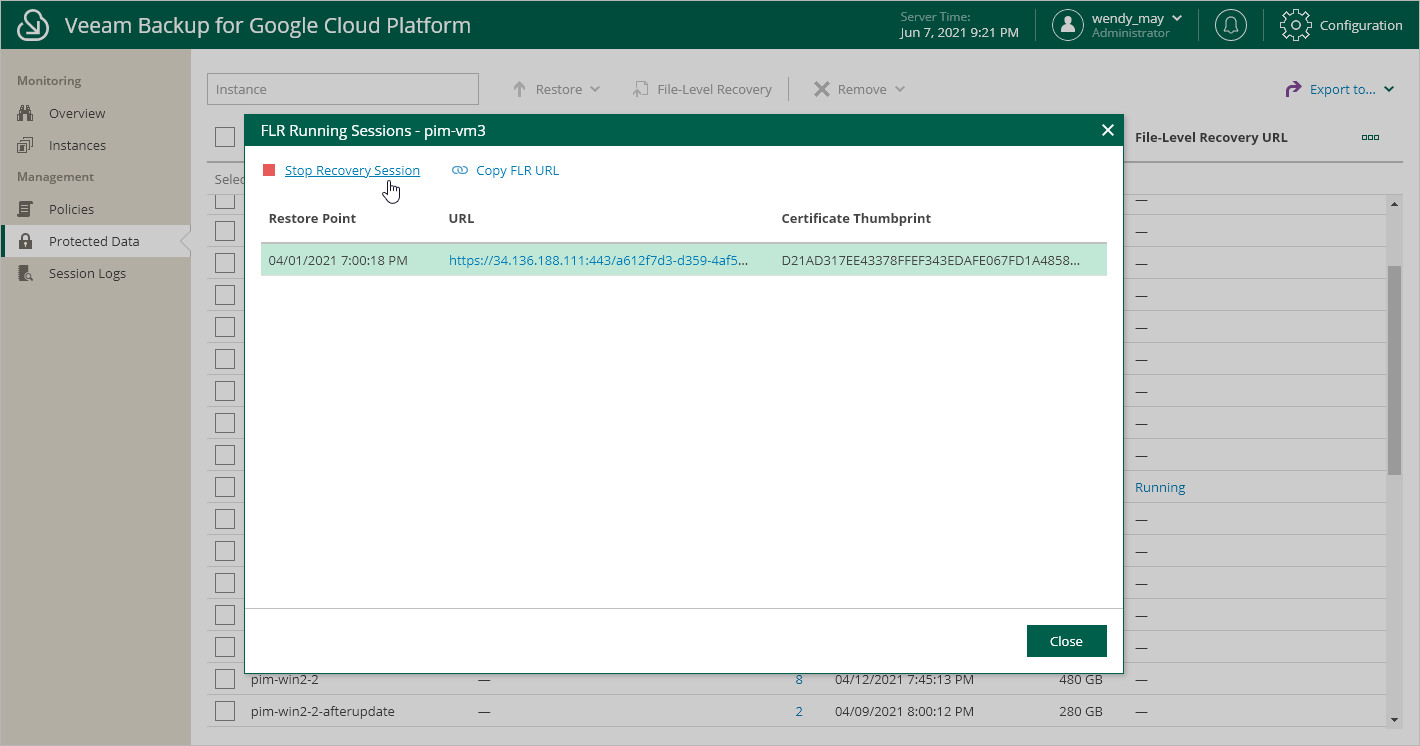The width and height of the screenshot is (1420, 746).
Task: Click the 480 GB size cell
Action: pyautogui.click(x=1081, y=679)
